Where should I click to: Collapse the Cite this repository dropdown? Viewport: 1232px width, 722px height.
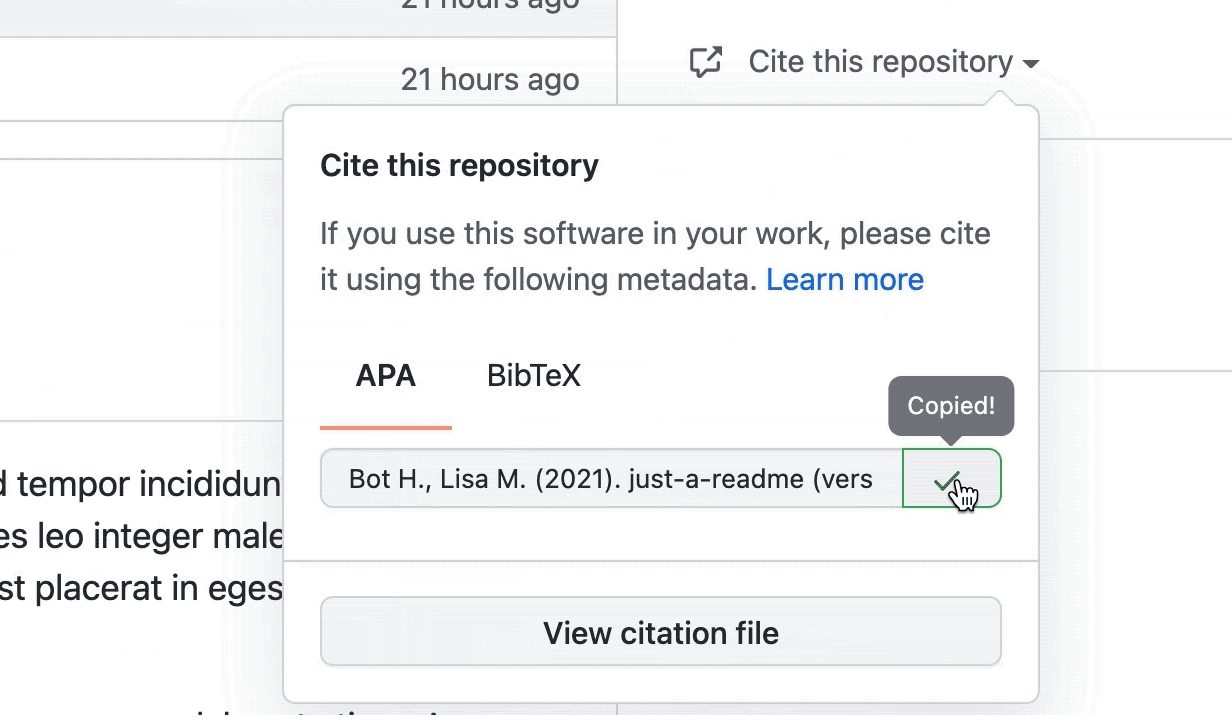tap(894, 62)
